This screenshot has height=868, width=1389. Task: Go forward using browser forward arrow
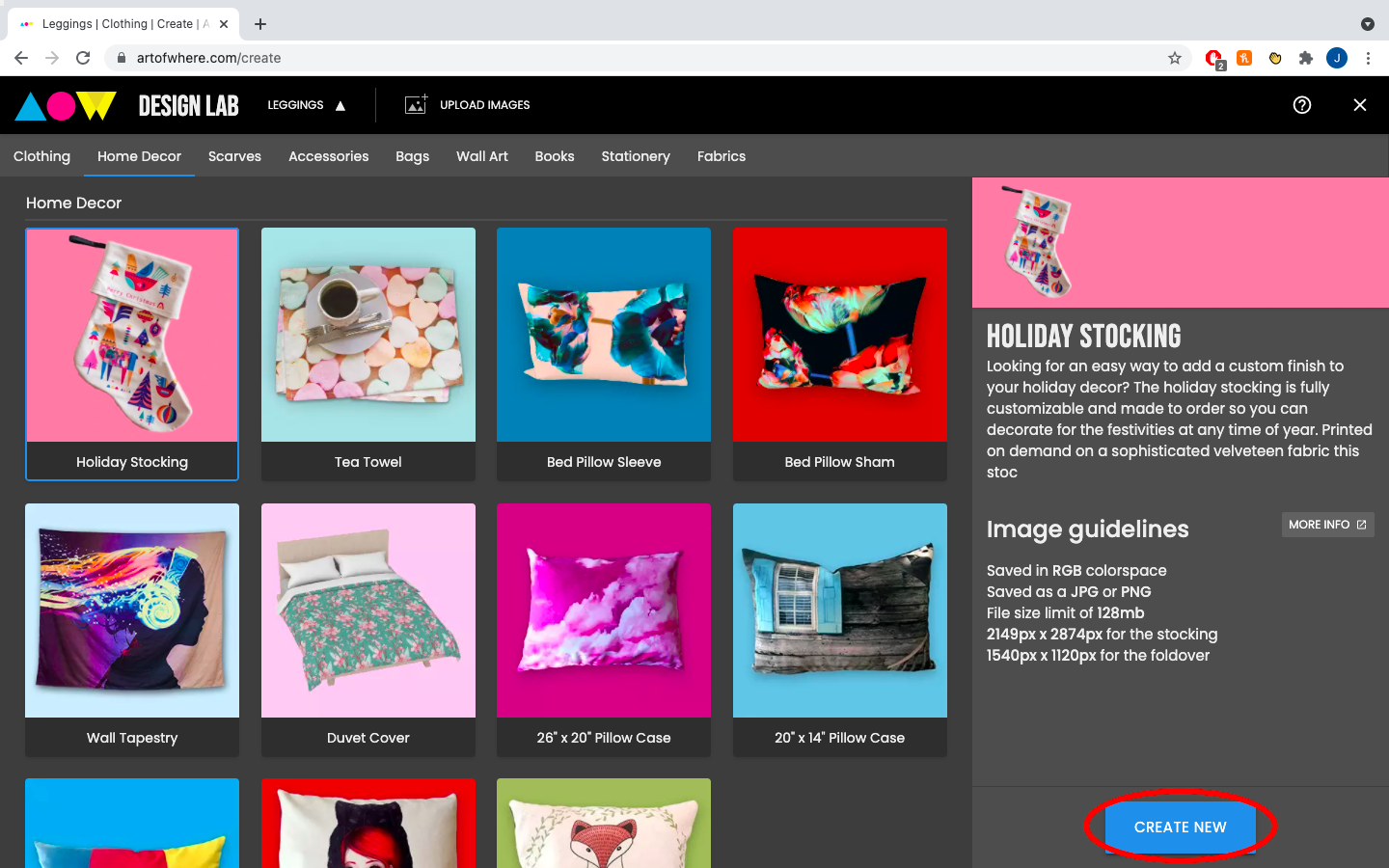(52, 58)
